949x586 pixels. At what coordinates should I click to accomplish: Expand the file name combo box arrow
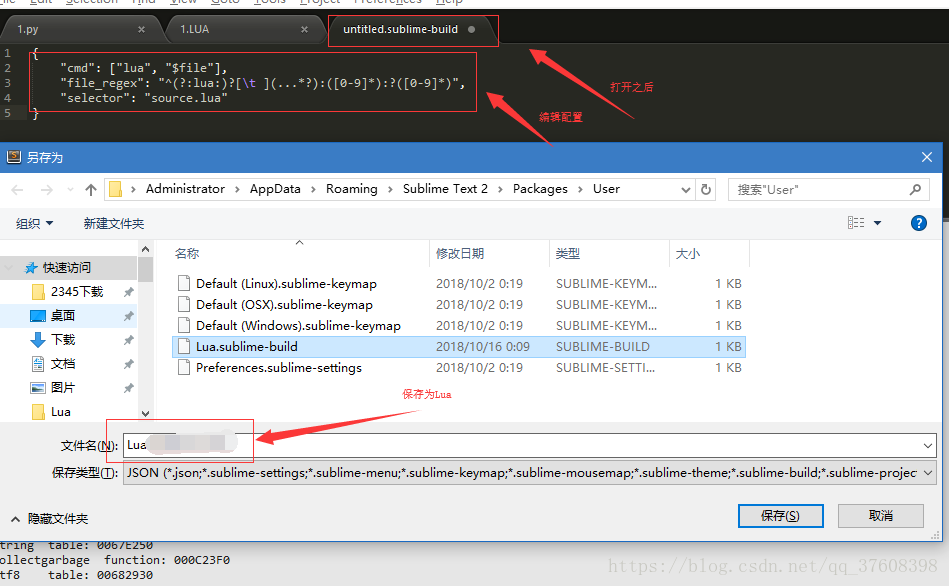(926, 444)
